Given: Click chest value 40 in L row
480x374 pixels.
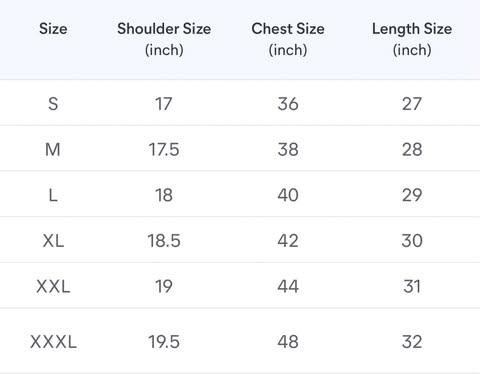Looking at the screenshot, I should 288,195.
